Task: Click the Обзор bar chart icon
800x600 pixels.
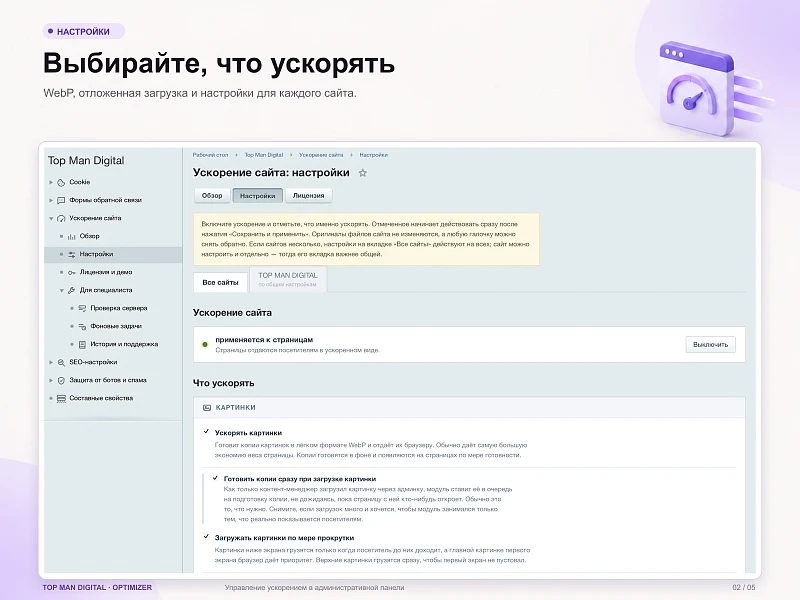Action: (72, 236)
